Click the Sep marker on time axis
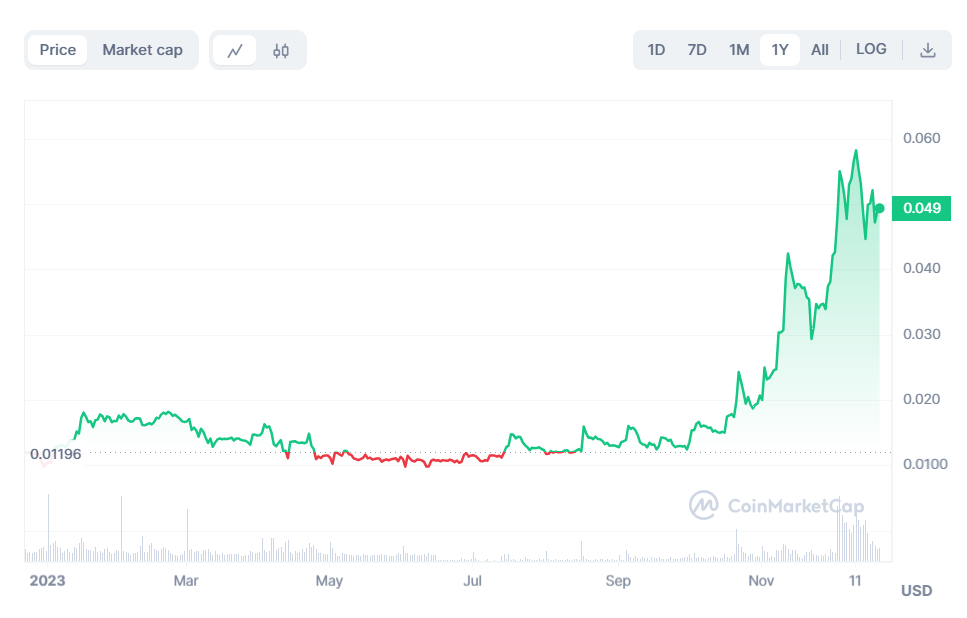This screenshot has height=618, width=967. point(618,580)
